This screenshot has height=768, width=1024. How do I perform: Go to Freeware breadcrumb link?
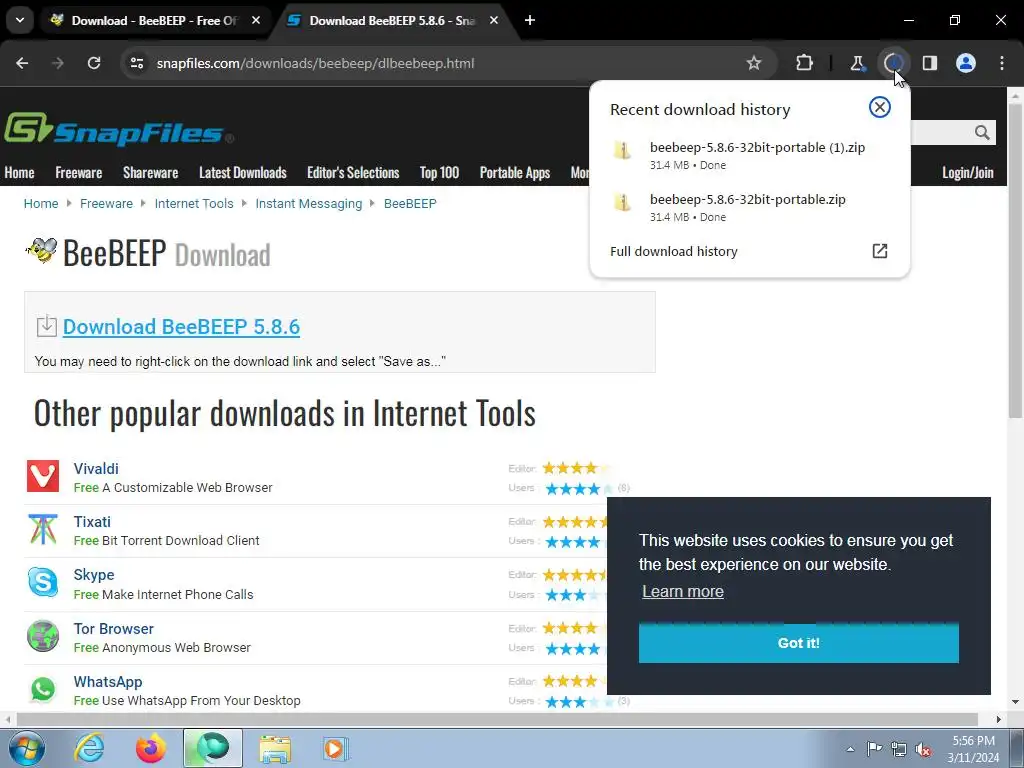point(106,204)
